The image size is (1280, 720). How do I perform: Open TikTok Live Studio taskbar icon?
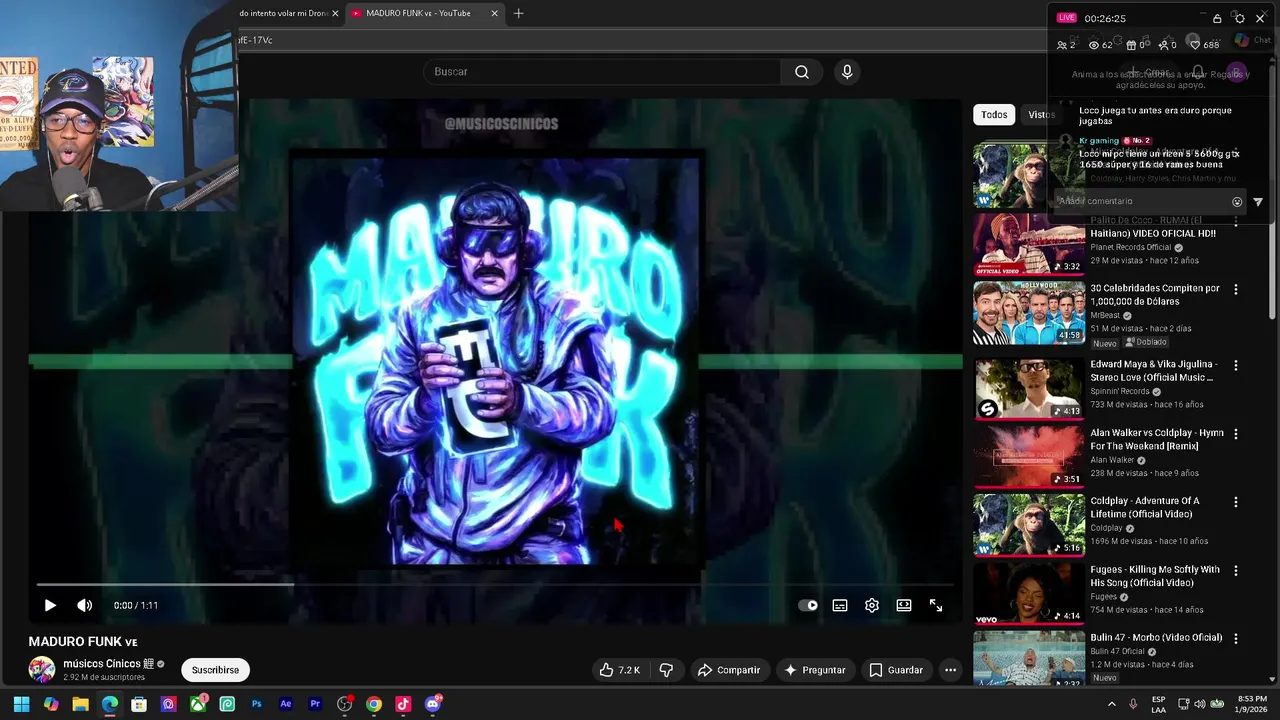pos(403,704)
